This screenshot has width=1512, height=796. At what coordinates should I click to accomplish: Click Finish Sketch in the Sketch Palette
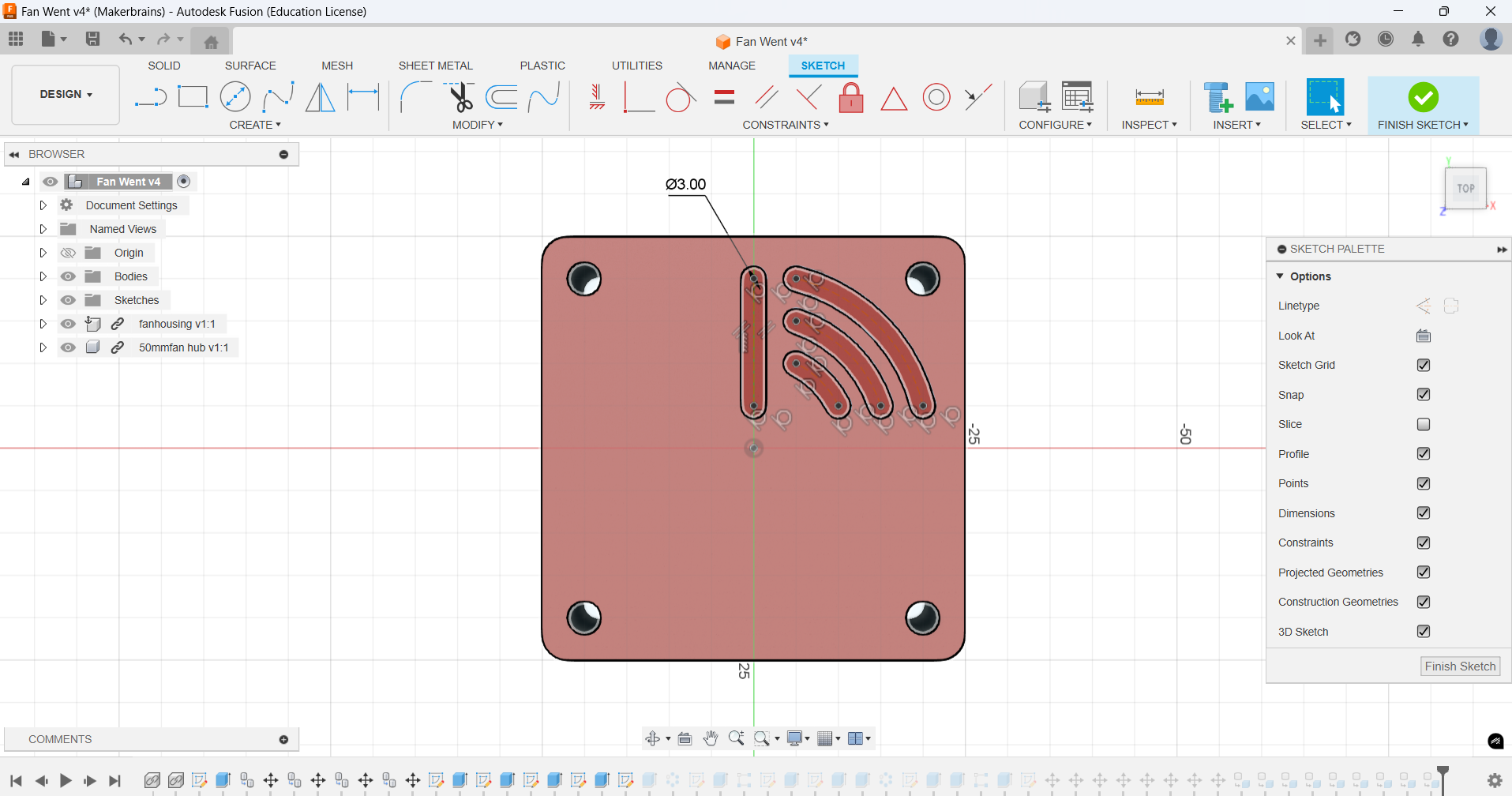(1459, 666)
